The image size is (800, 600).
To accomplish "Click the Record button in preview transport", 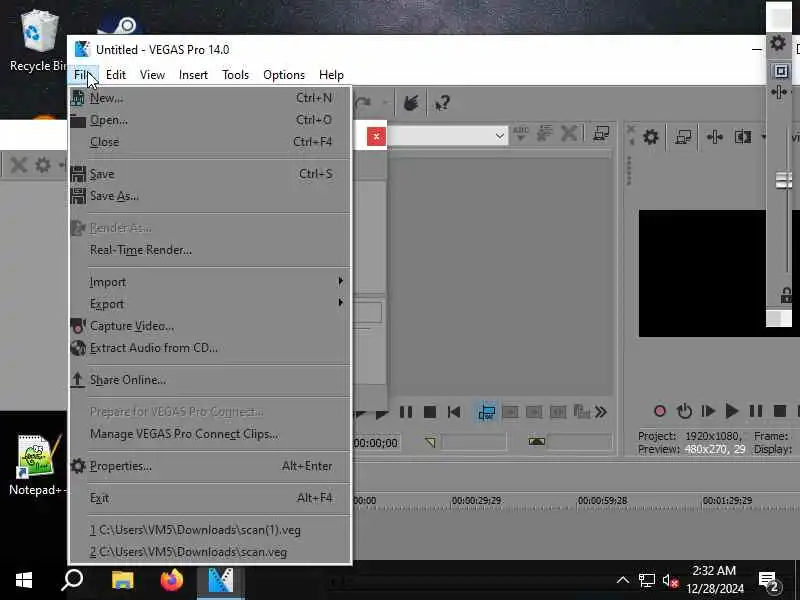I will [x=660, y=411].
